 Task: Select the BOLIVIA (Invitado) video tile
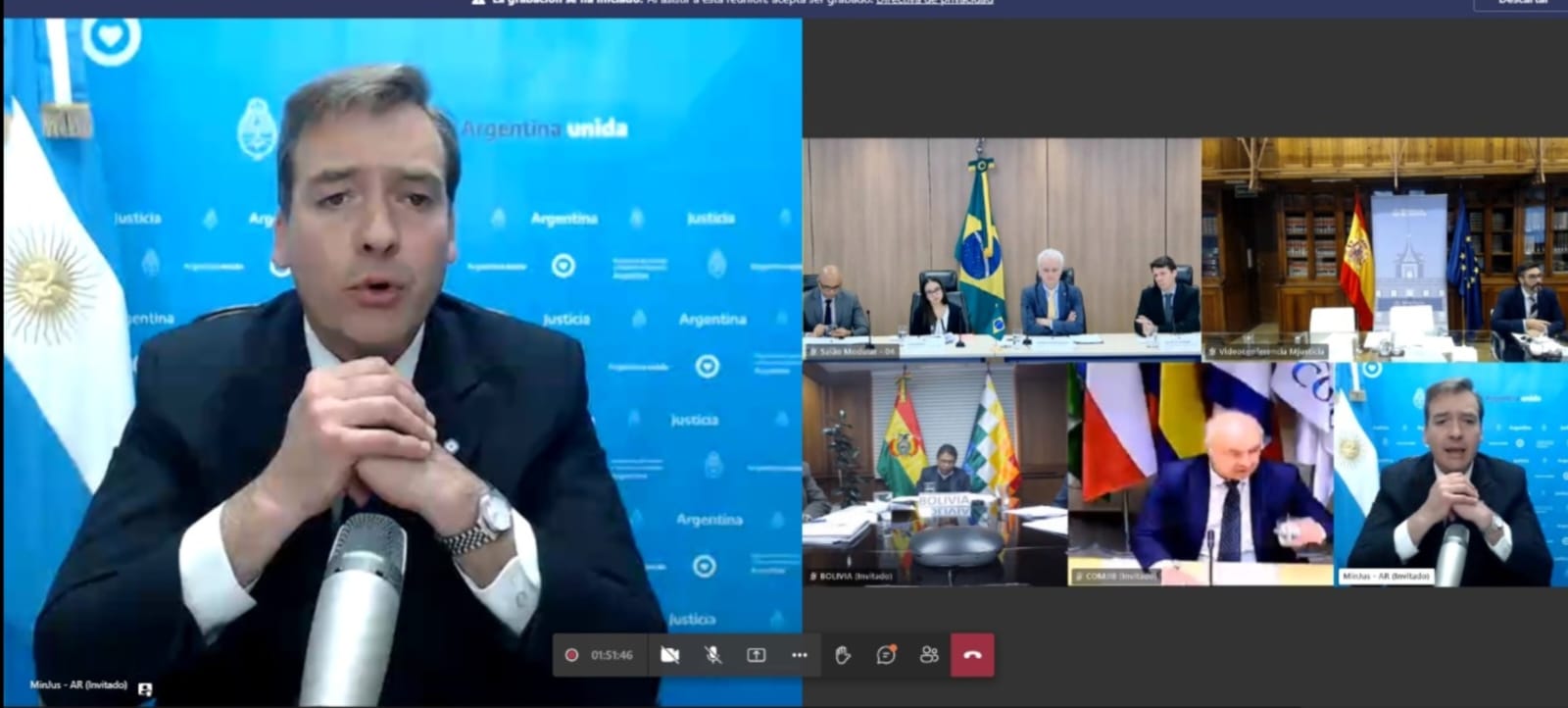pos(935,475)
